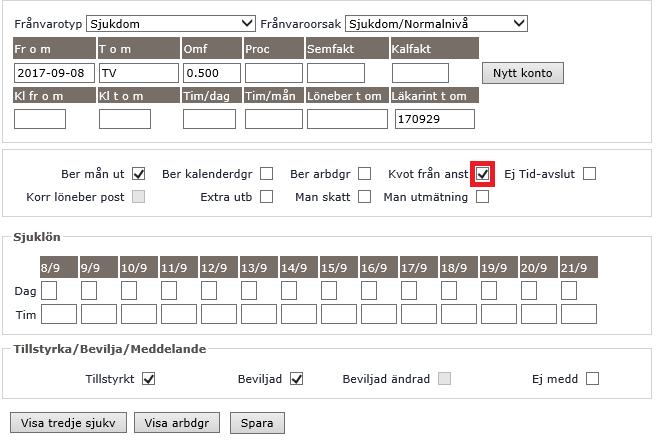Click the Tim field under 11/9
This screenshot has width=656, height=445.
coord(179,314)
